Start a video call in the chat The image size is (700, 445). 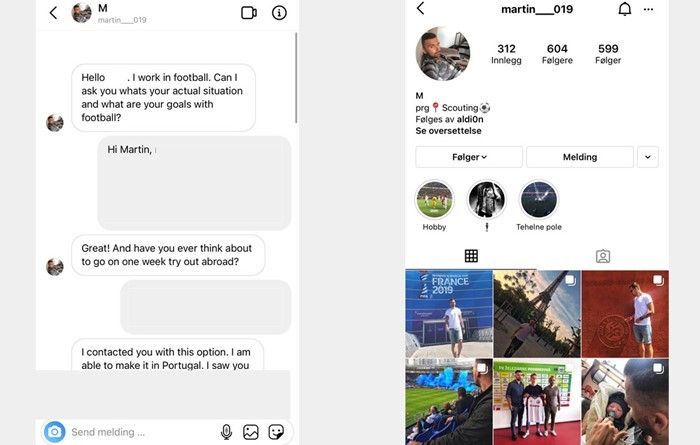249,12
